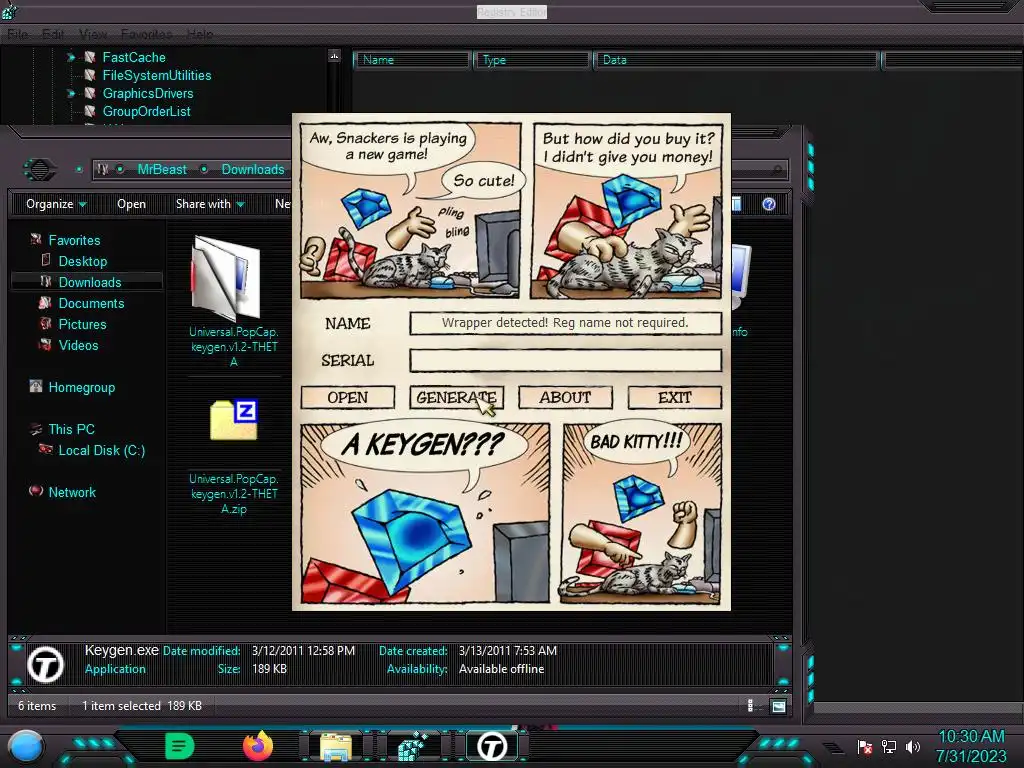Click the Explorer help question-mark icon

[769, 204]
